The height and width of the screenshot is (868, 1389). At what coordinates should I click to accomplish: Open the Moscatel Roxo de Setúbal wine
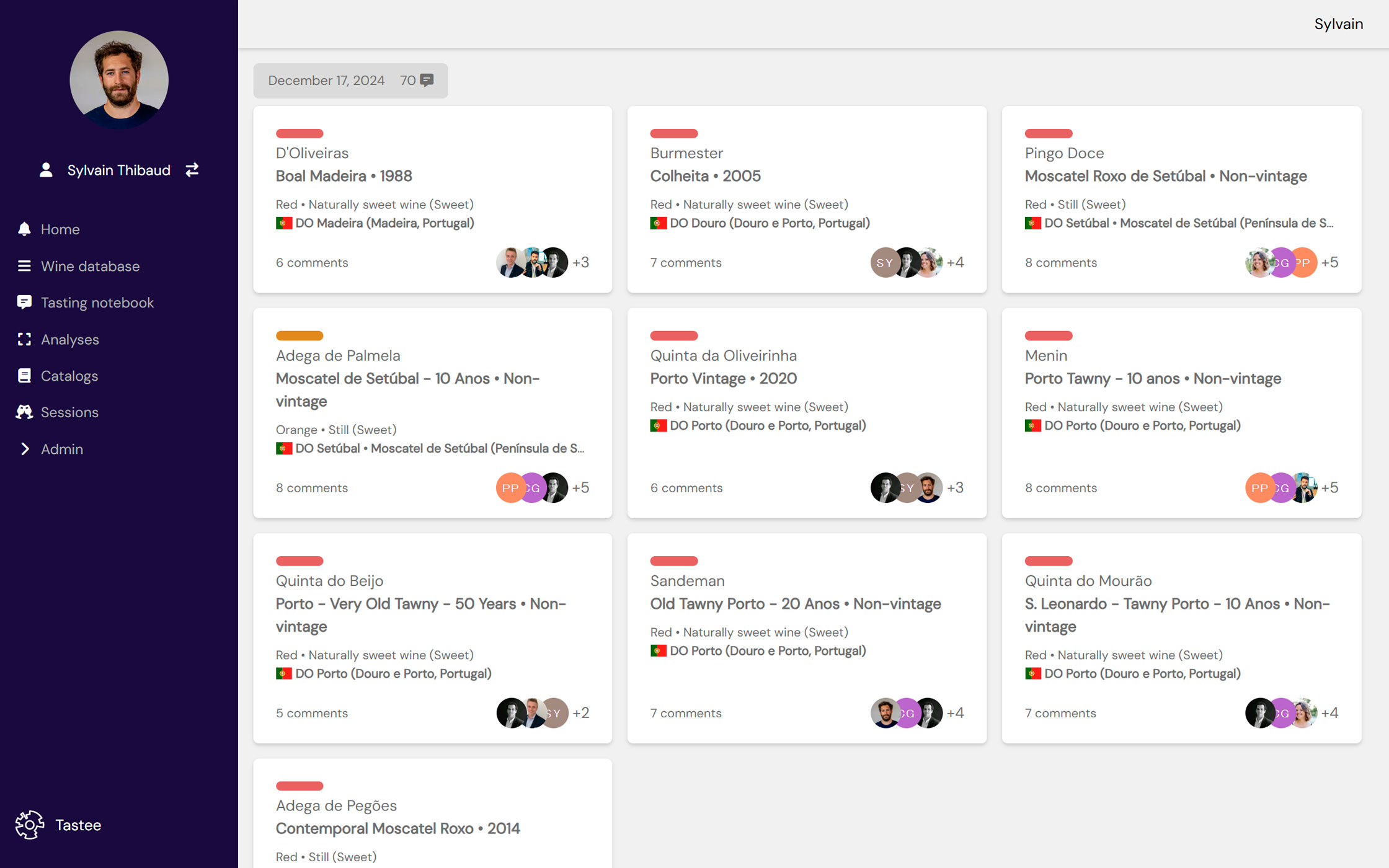click(1166, 176)
